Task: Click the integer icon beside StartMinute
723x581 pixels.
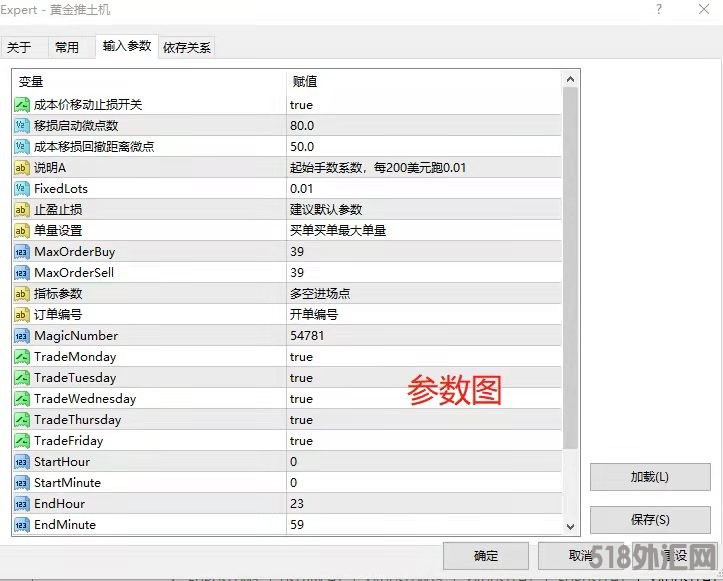Action: pyautogui.click(x=22, y=483)
